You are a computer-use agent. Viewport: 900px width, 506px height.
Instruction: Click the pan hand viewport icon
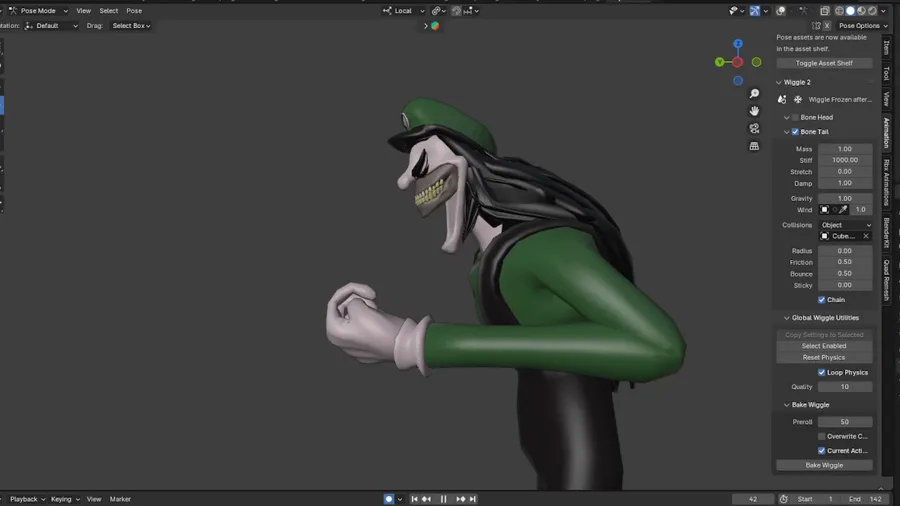point(754,111)
